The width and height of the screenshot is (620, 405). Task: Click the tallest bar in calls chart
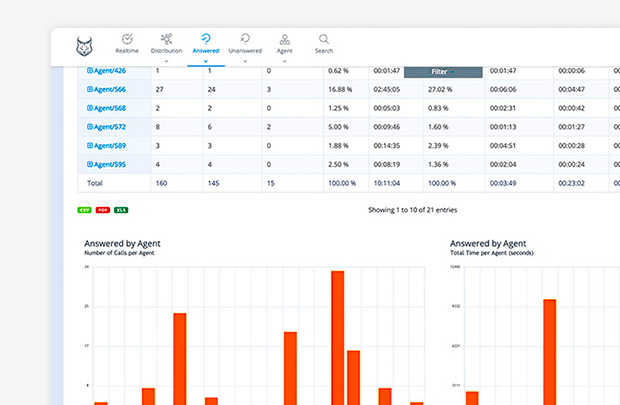tap(338, 338)
